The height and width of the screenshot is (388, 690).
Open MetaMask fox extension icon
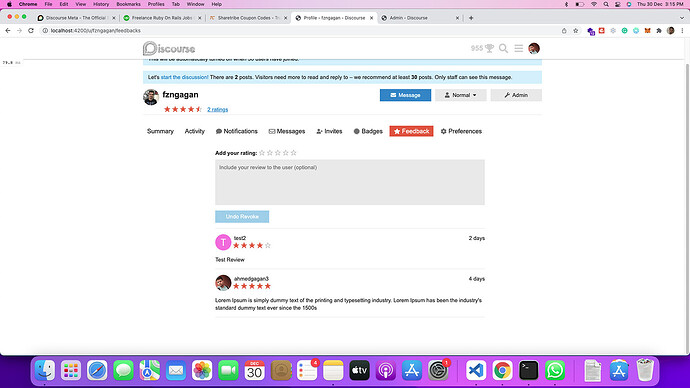647,31
